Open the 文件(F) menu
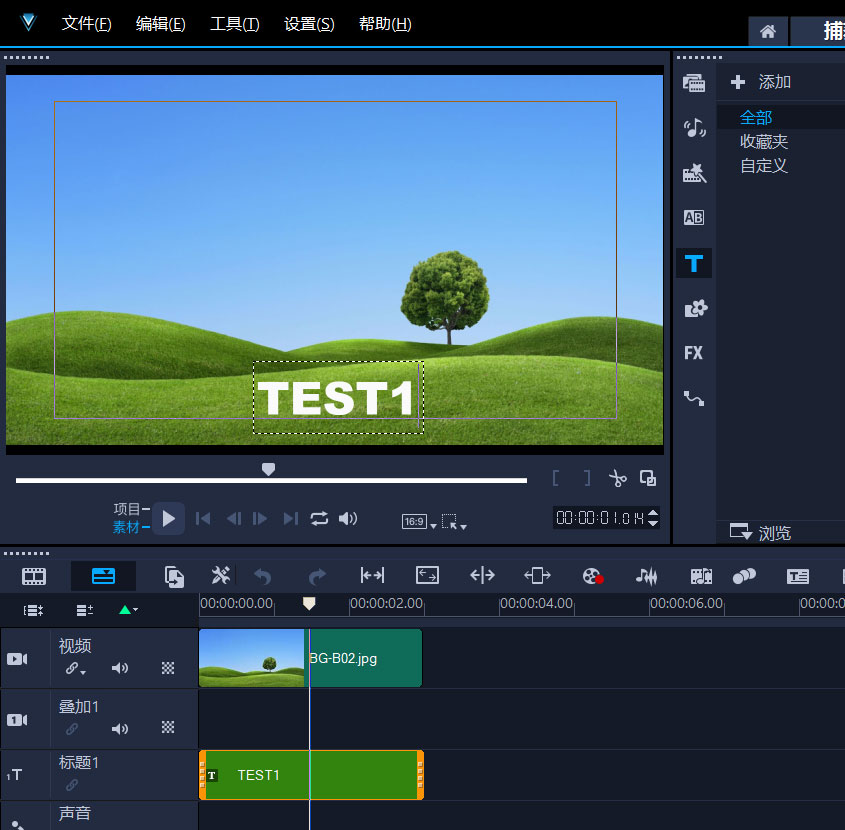Image resolution: width=845 pixels, height=830 pixels. point(86,24)
